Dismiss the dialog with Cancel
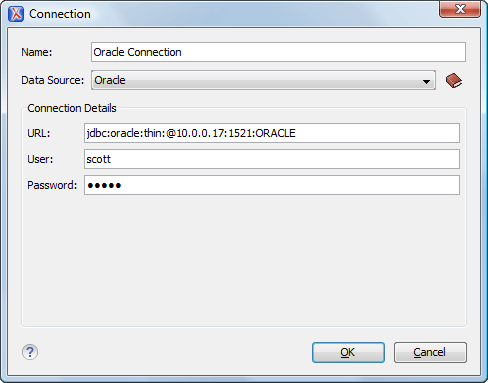The image size is (488, 383). [x=430, y=352]
